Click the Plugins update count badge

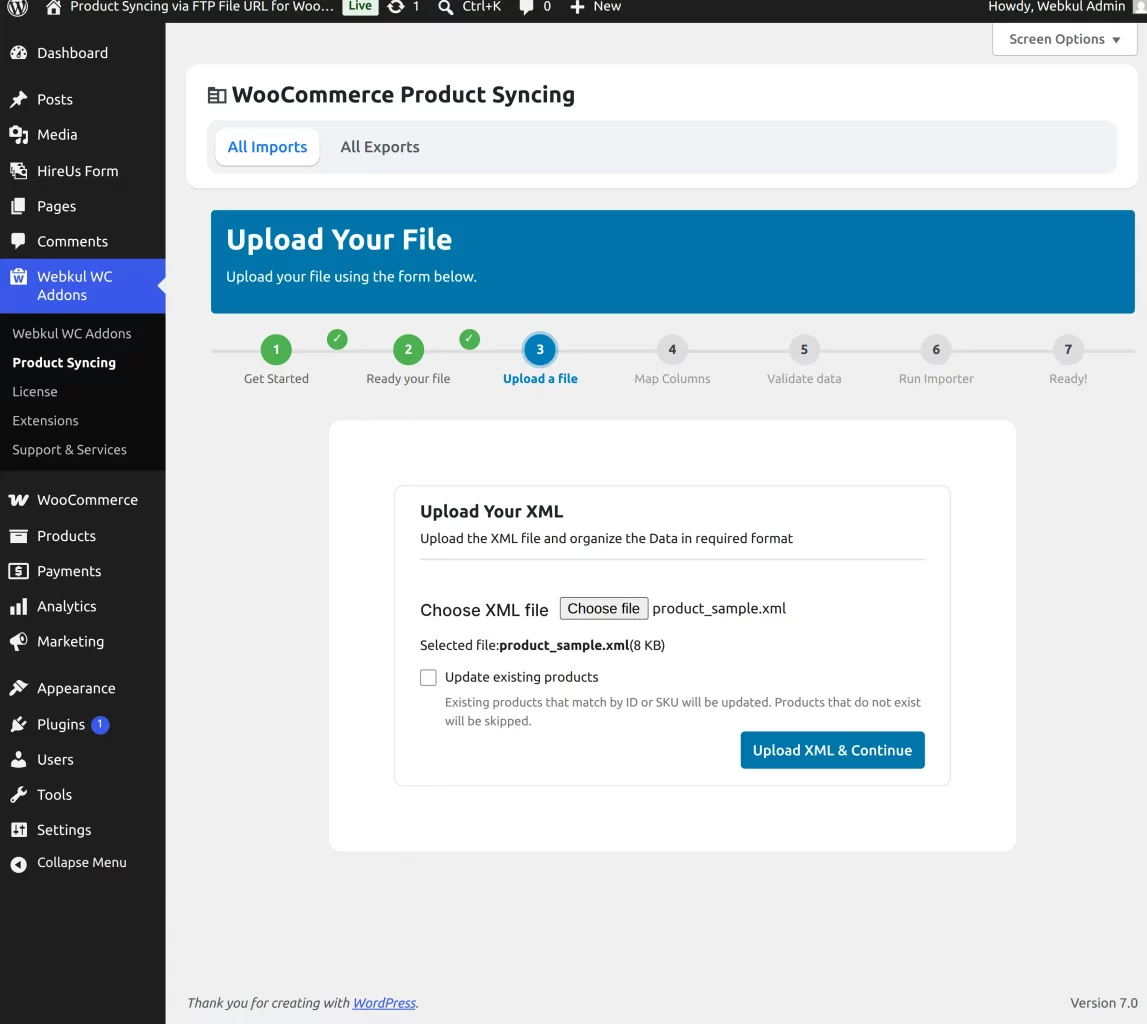pos(100,724)
